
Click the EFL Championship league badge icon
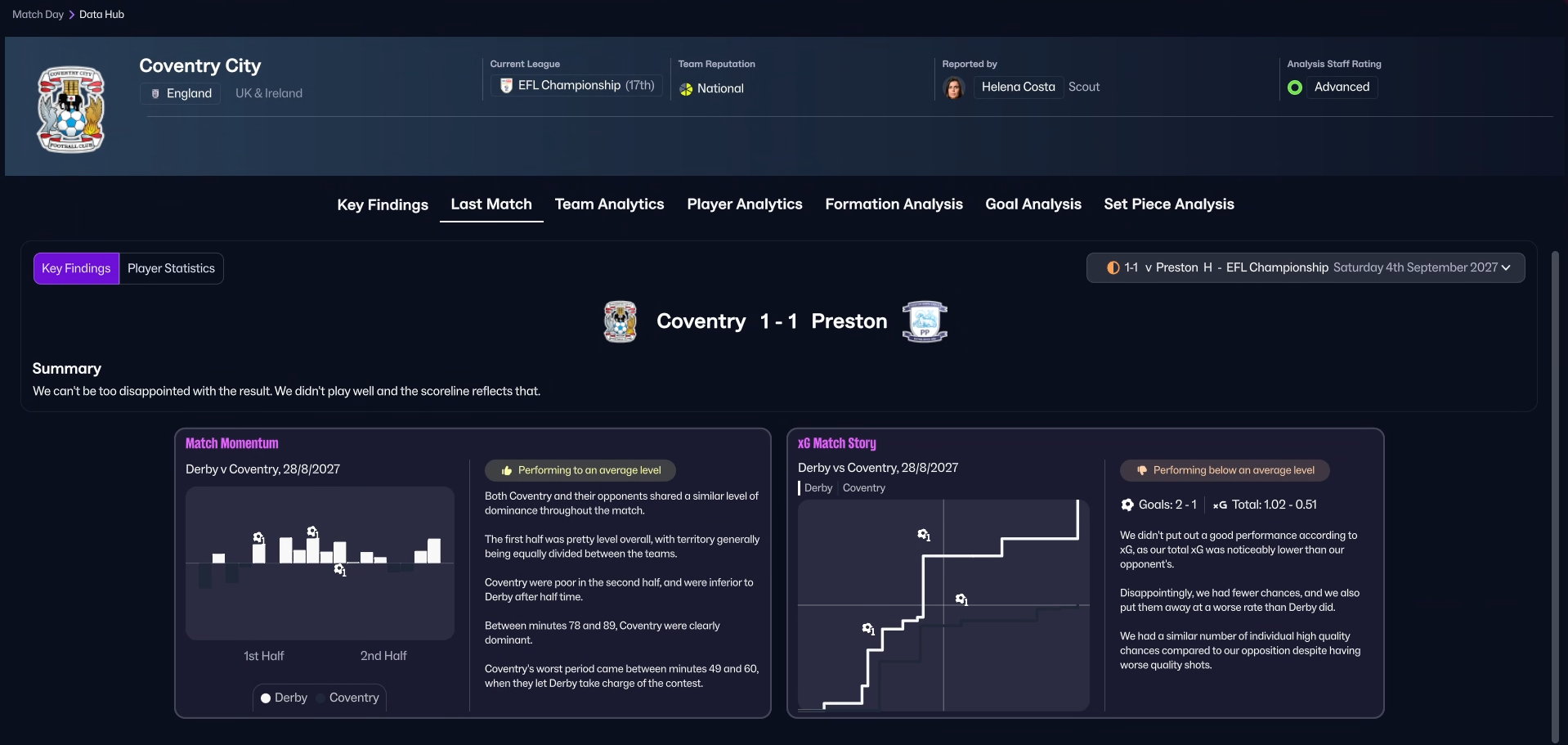tap(507, 86)
